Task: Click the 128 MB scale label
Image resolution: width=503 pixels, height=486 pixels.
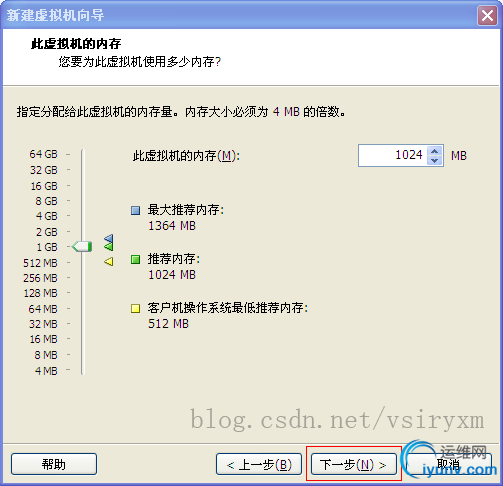Action: coord(41,293)
